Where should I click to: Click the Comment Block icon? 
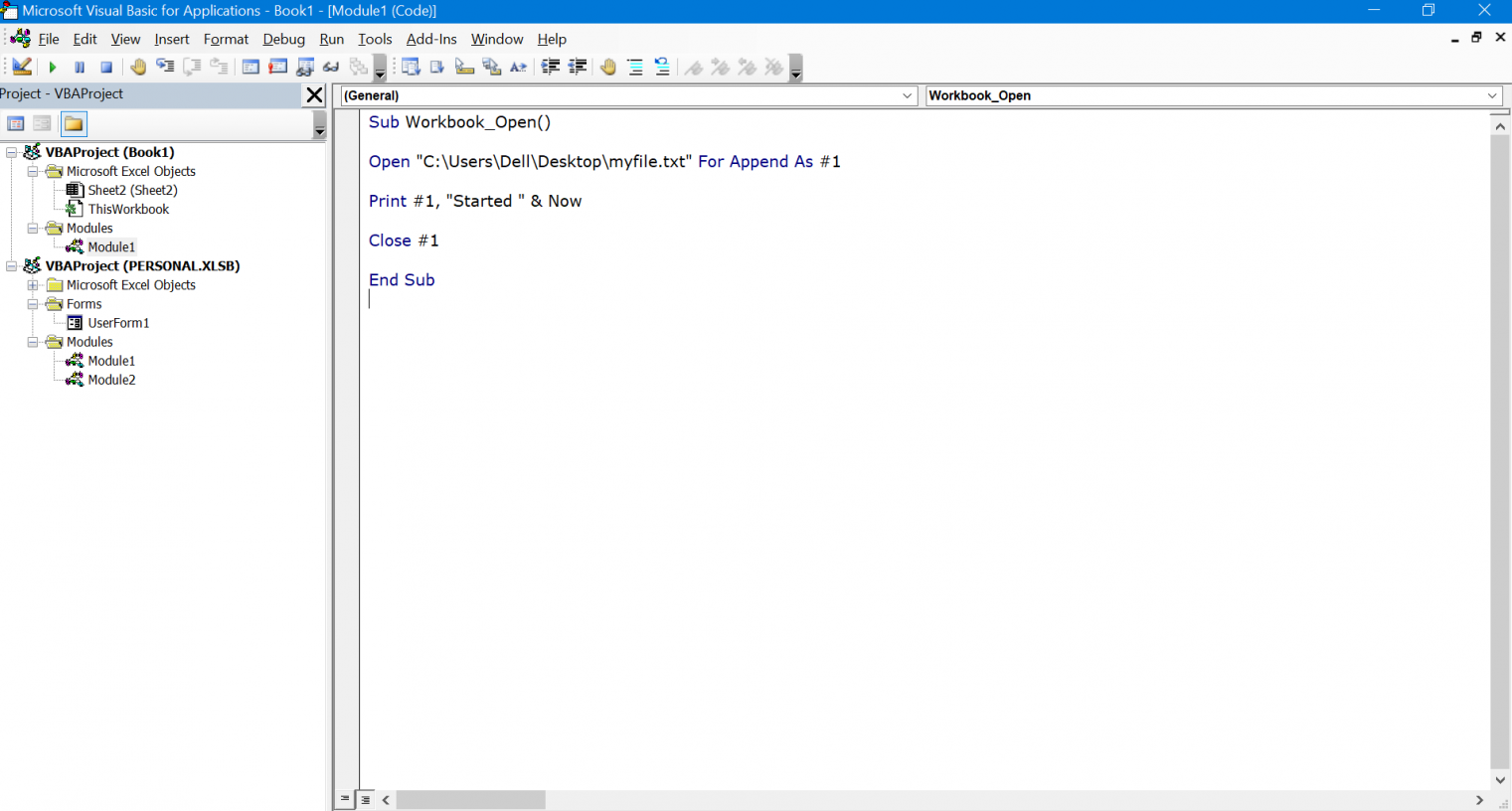[635, 67]
